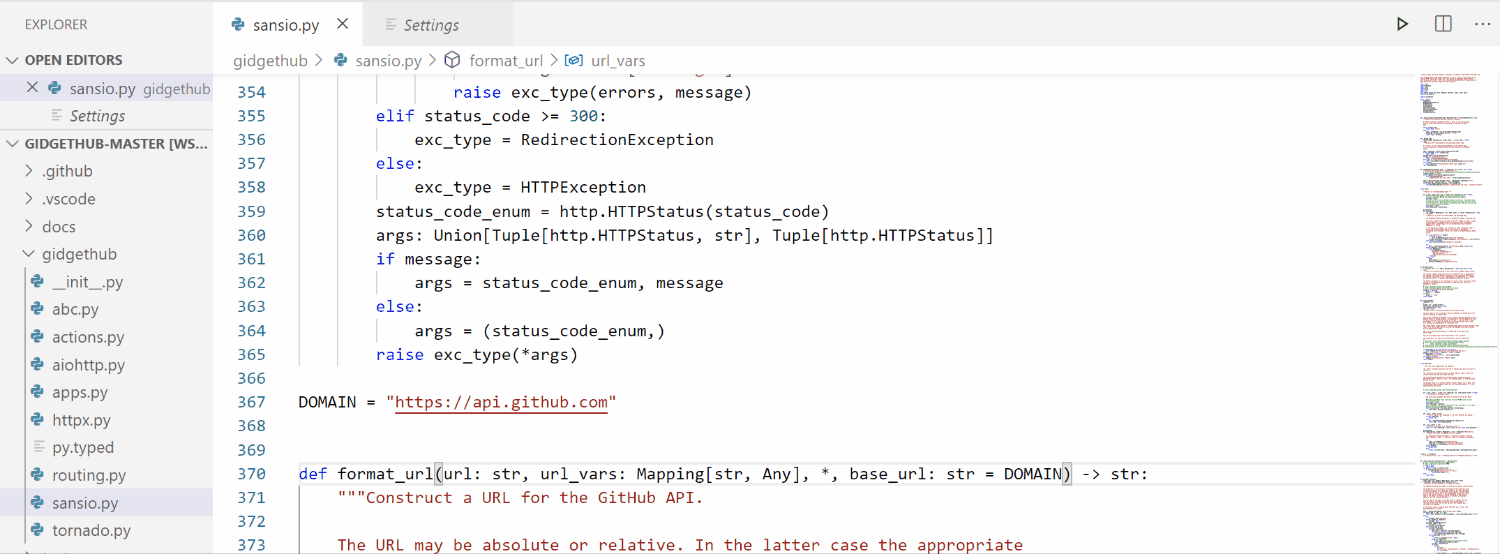Image resolution: width=1500 pixels, height=554 pixels.
Task: Click the def format_url function name
Action: click(386, 474)
